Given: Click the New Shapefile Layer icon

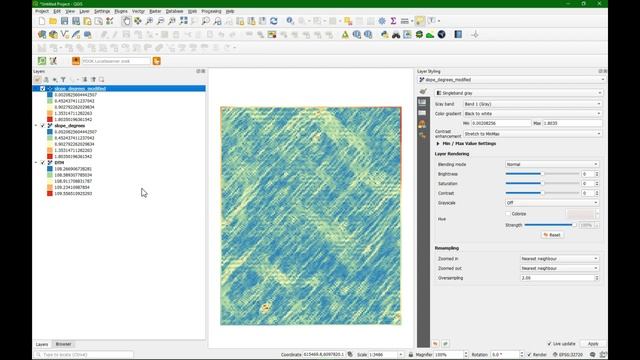Looking at the screenshot, I should click(x=65, y=35).
